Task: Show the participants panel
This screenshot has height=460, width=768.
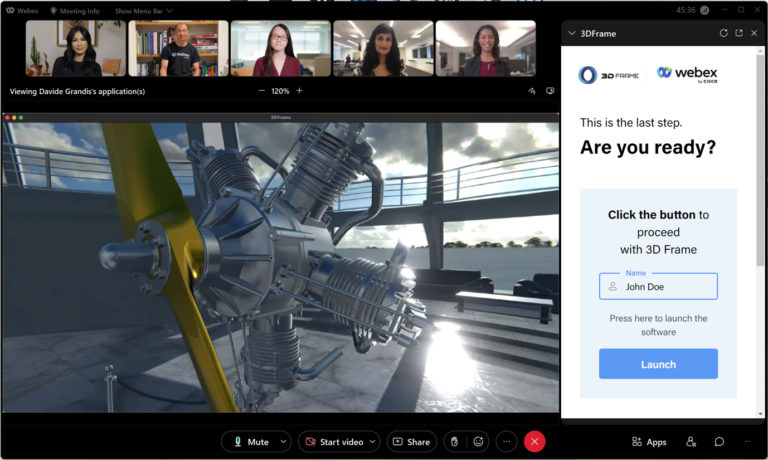Action: tap(691, 442)
